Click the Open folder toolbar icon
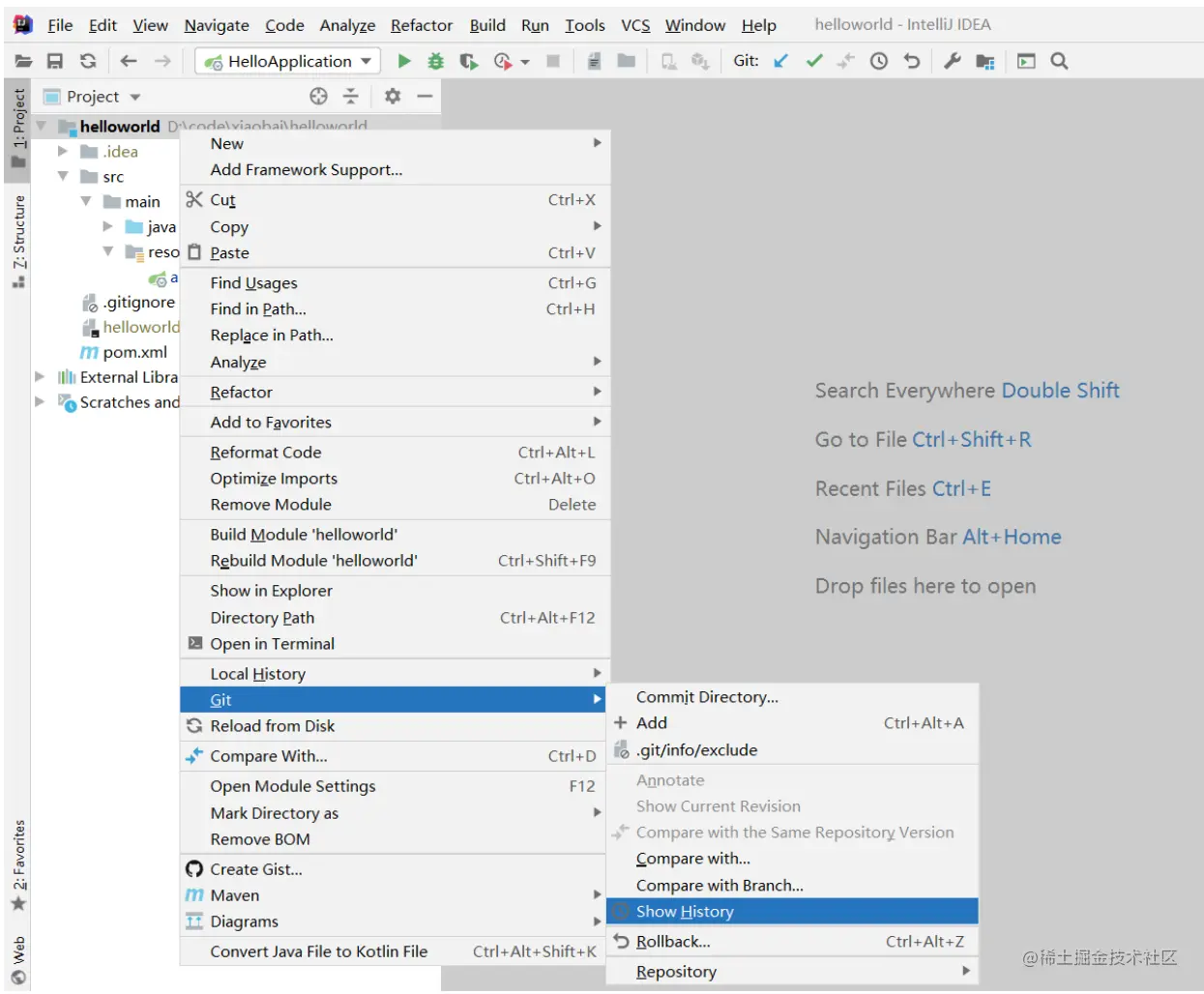Screen dimensions: 1204x994 23,61
